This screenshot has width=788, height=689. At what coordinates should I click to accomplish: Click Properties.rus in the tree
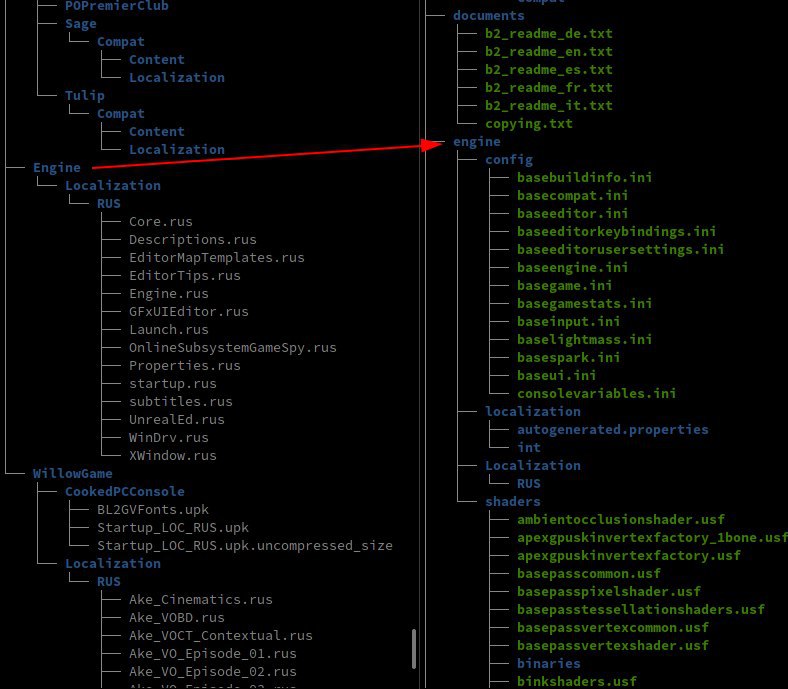184,366
